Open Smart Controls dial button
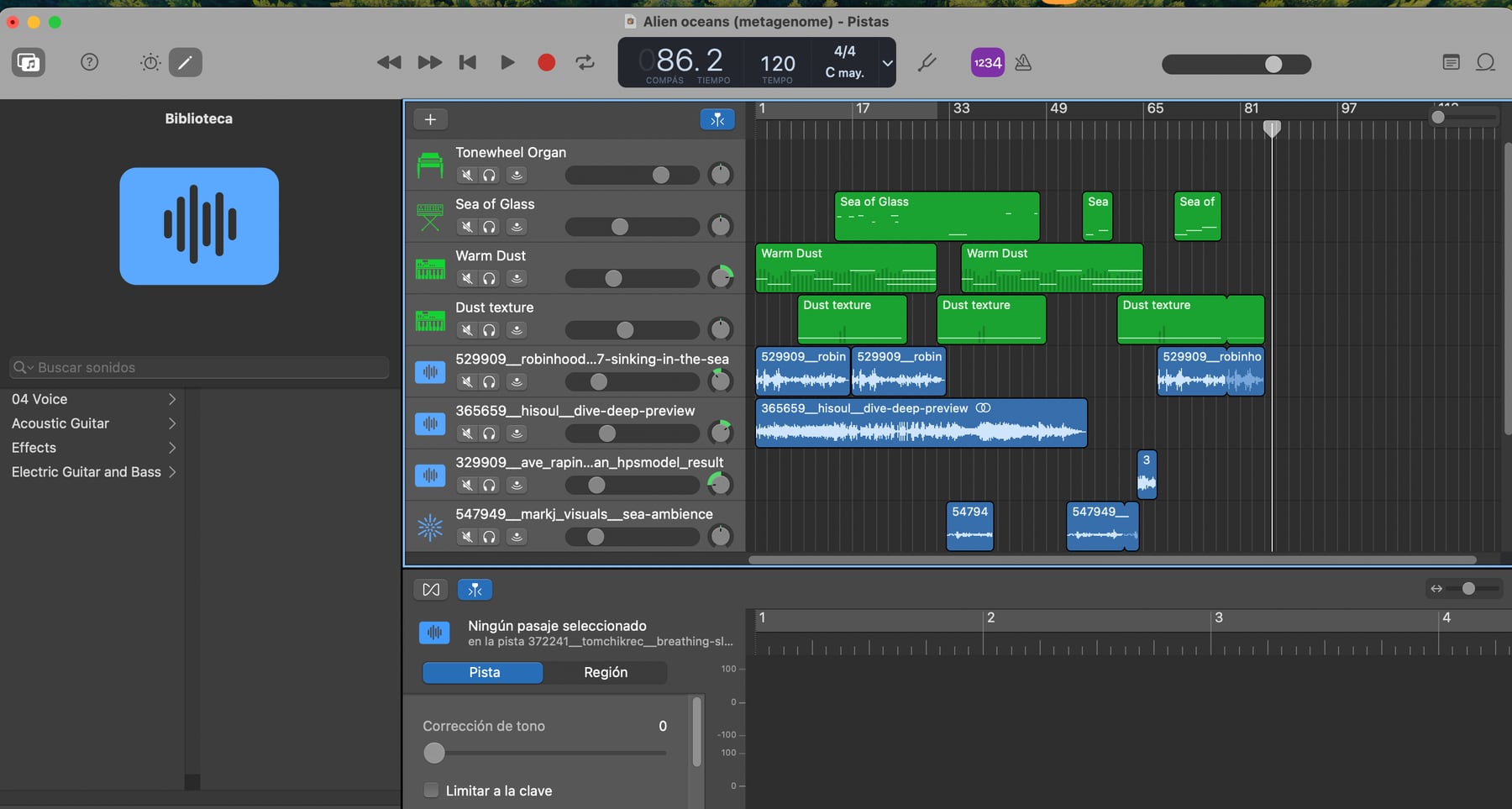 (x=150, y=62)
